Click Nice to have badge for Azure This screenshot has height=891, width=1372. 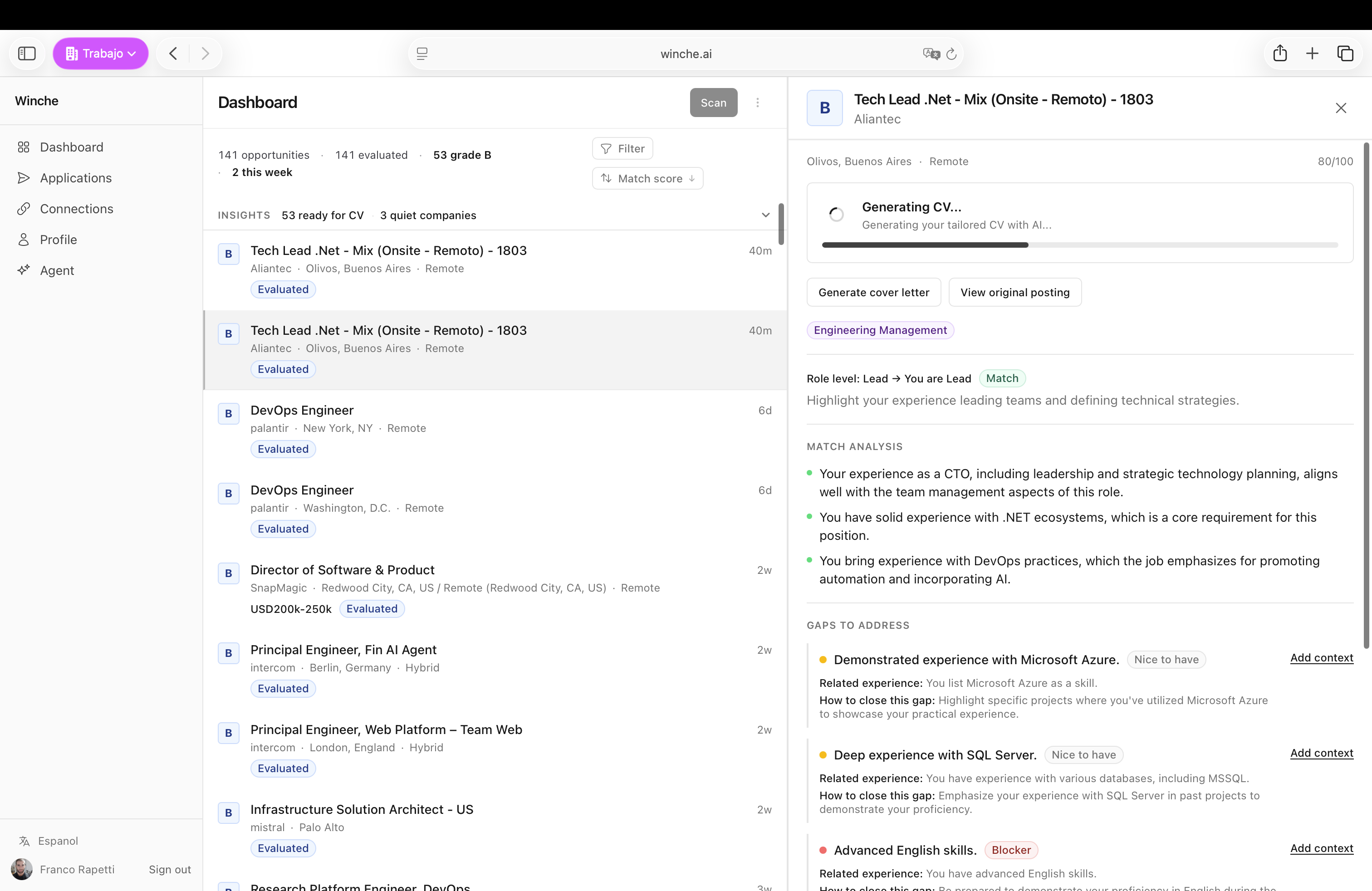pos(1166,659)
